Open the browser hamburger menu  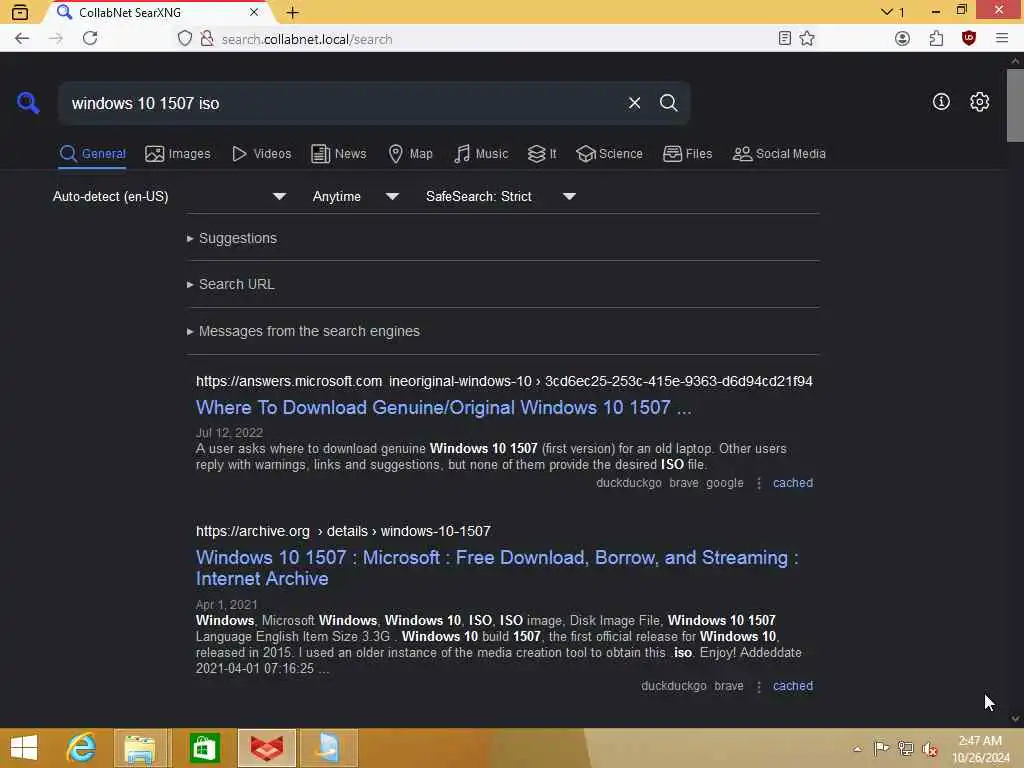click(1002, 39)
